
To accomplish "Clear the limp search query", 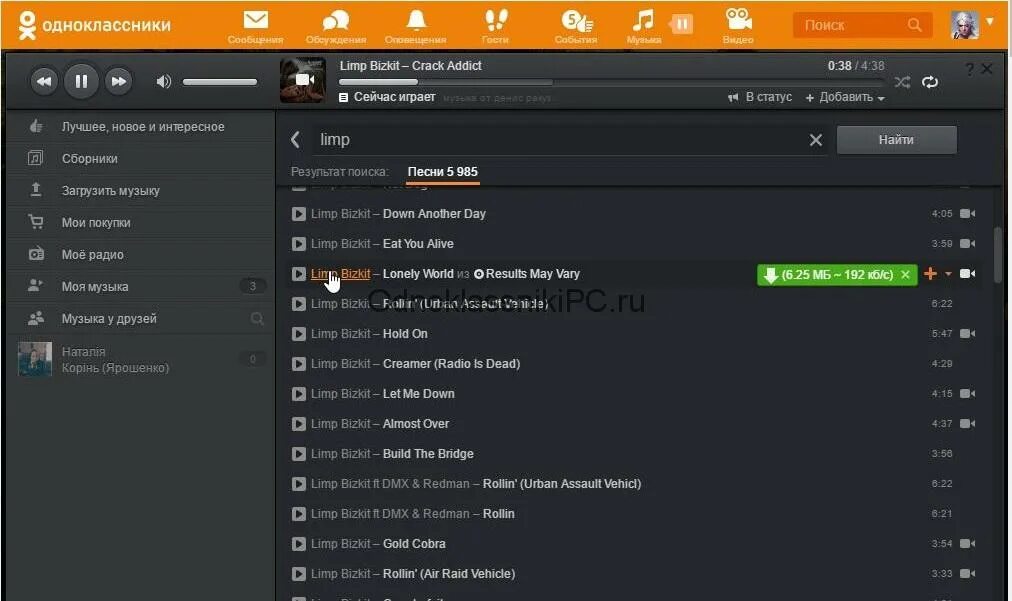I will pyautogui.click(x=816, y=140).
